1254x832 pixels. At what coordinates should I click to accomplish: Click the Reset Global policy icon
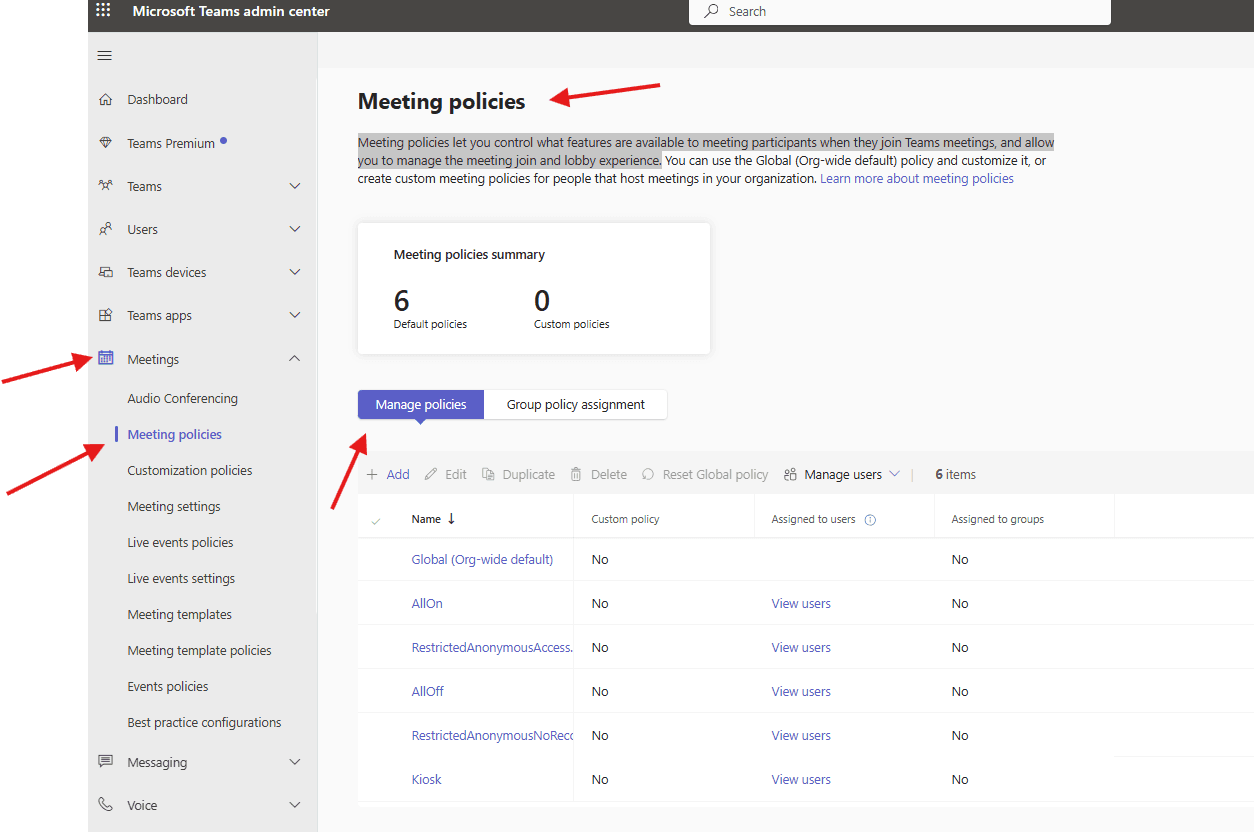(x=647, y=473)
